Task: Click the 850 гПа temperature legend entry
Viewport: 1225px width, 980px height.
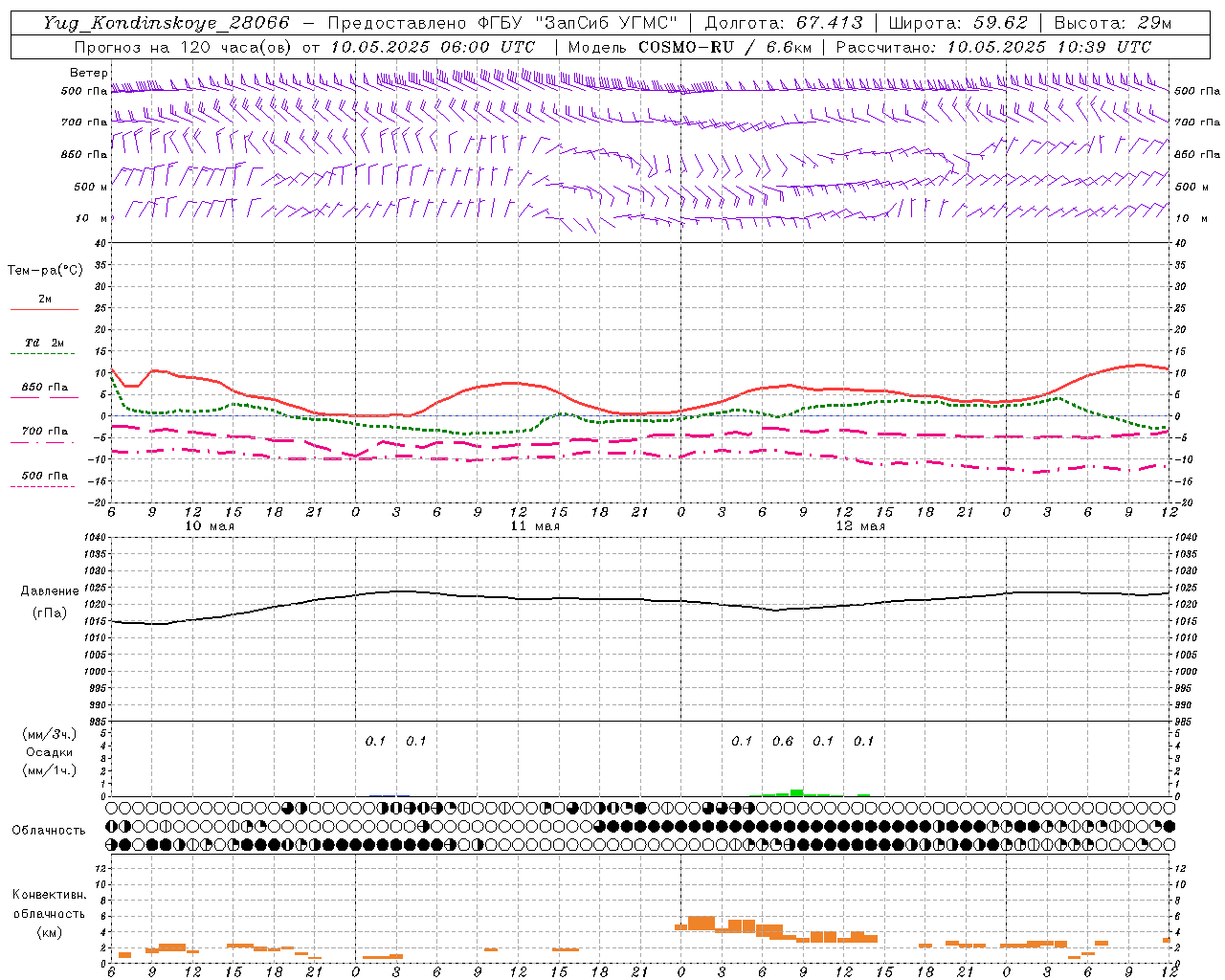Action: [45, 388]
